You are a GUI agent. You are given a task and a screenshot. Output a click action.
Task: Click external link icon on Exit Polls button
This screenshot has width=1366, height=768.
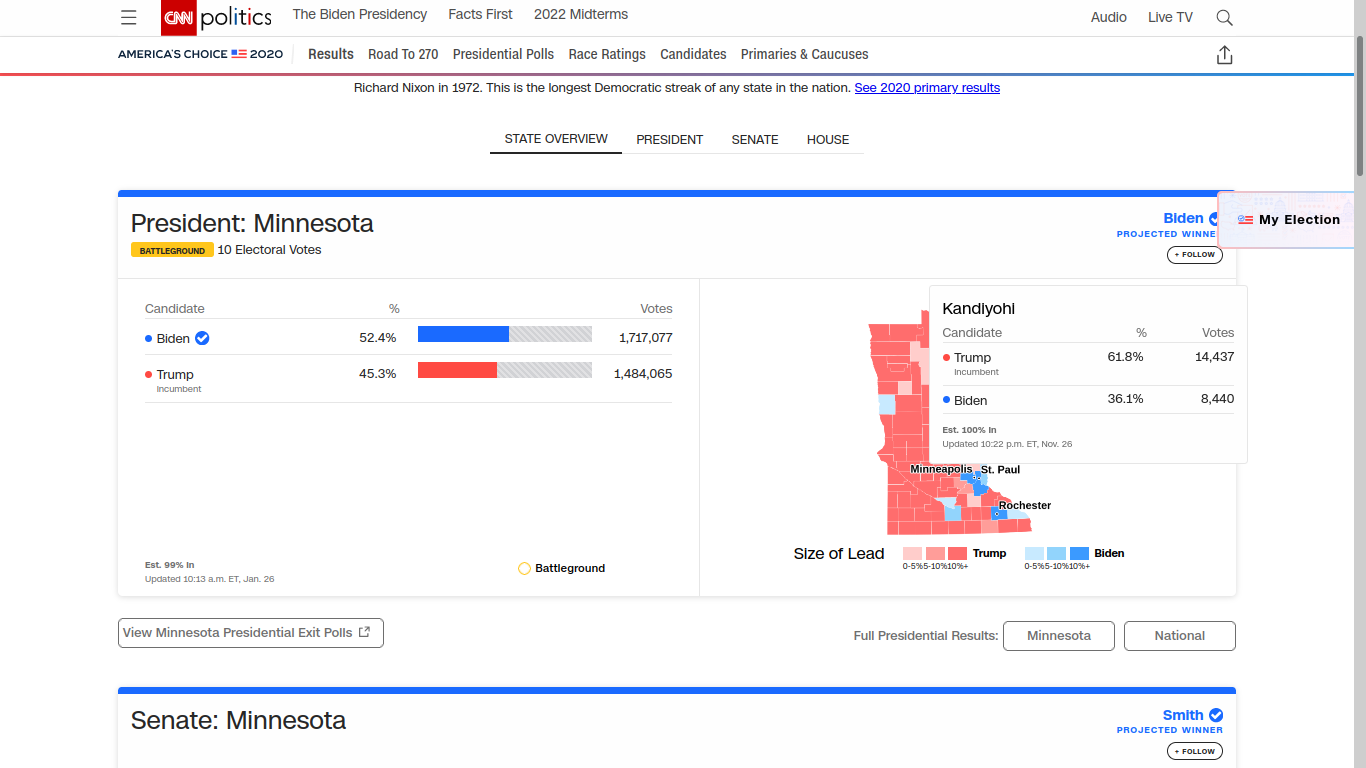point(365,632)
